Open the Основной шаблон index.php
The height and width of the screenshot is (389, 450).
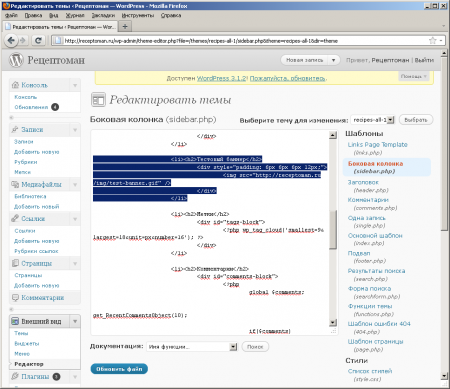pyautogui.click(x=375, y=236)
